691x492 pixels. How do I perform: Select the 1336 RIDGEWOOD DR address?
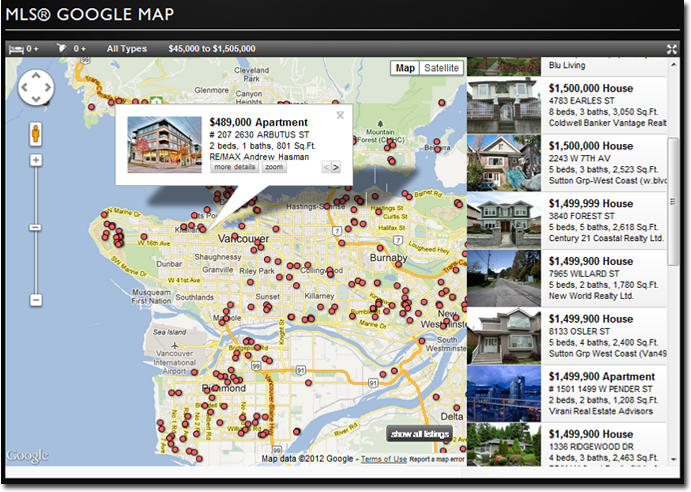pyautogui.click(x=591, y=447)
